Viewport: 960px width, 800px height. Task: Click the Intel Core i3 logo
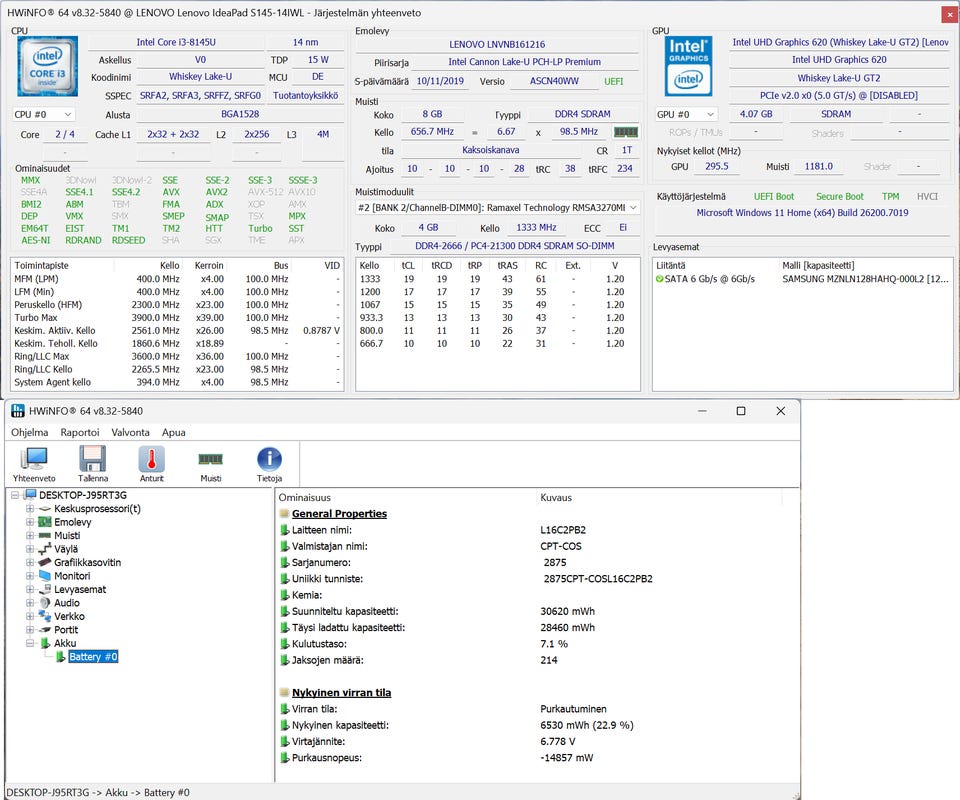pos(46,66)
